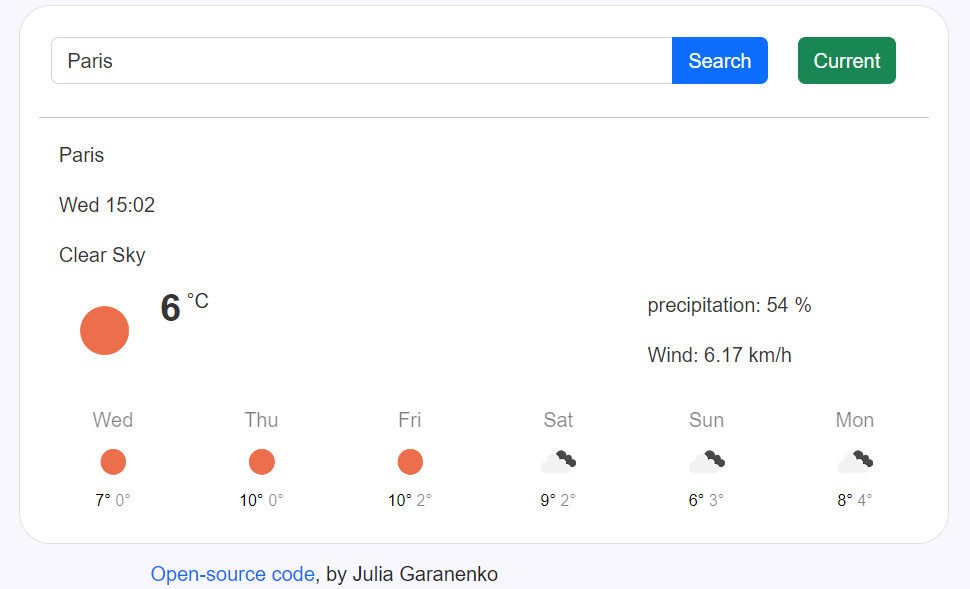This screenshot has height=589, width=970.
Task: Open the Open-source code link
Action: (232, 573)
